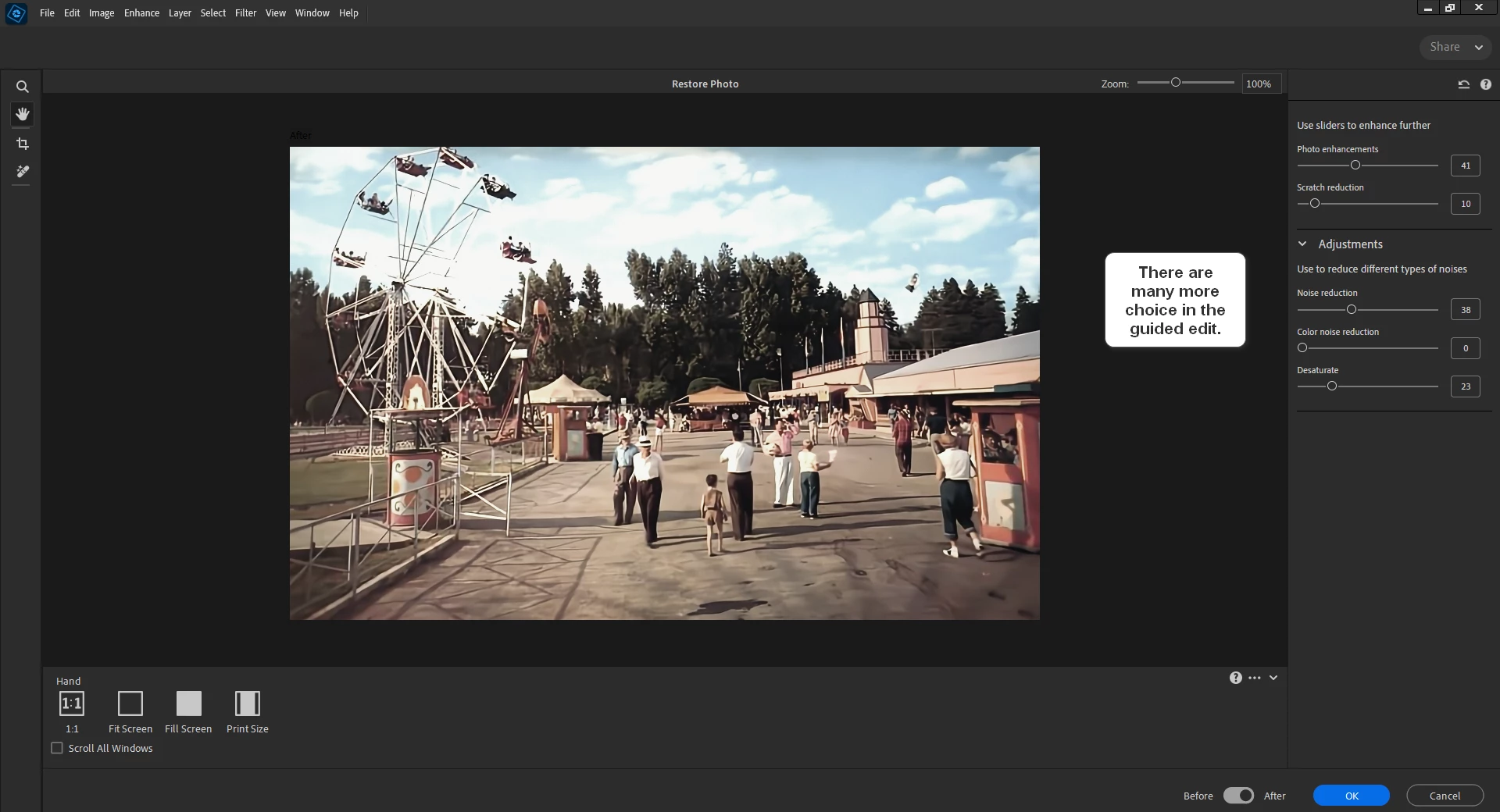Click the Color noise reduction slider
Image resolution: width=1500 pixels, height=812 pixels.
(1367, 348)
